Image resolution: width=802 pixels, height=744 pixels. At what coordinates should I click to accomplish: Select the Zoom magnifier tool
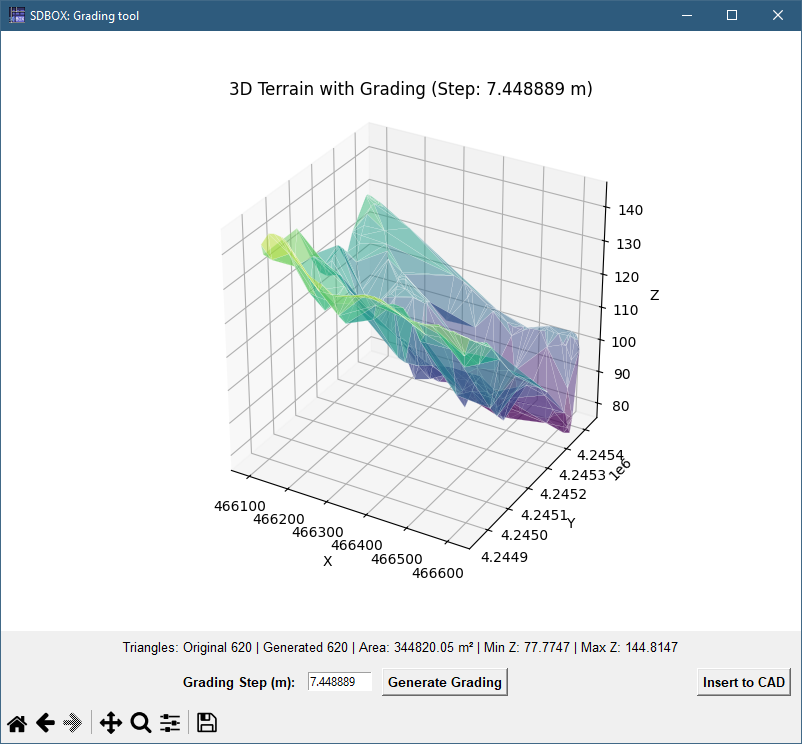141,723
